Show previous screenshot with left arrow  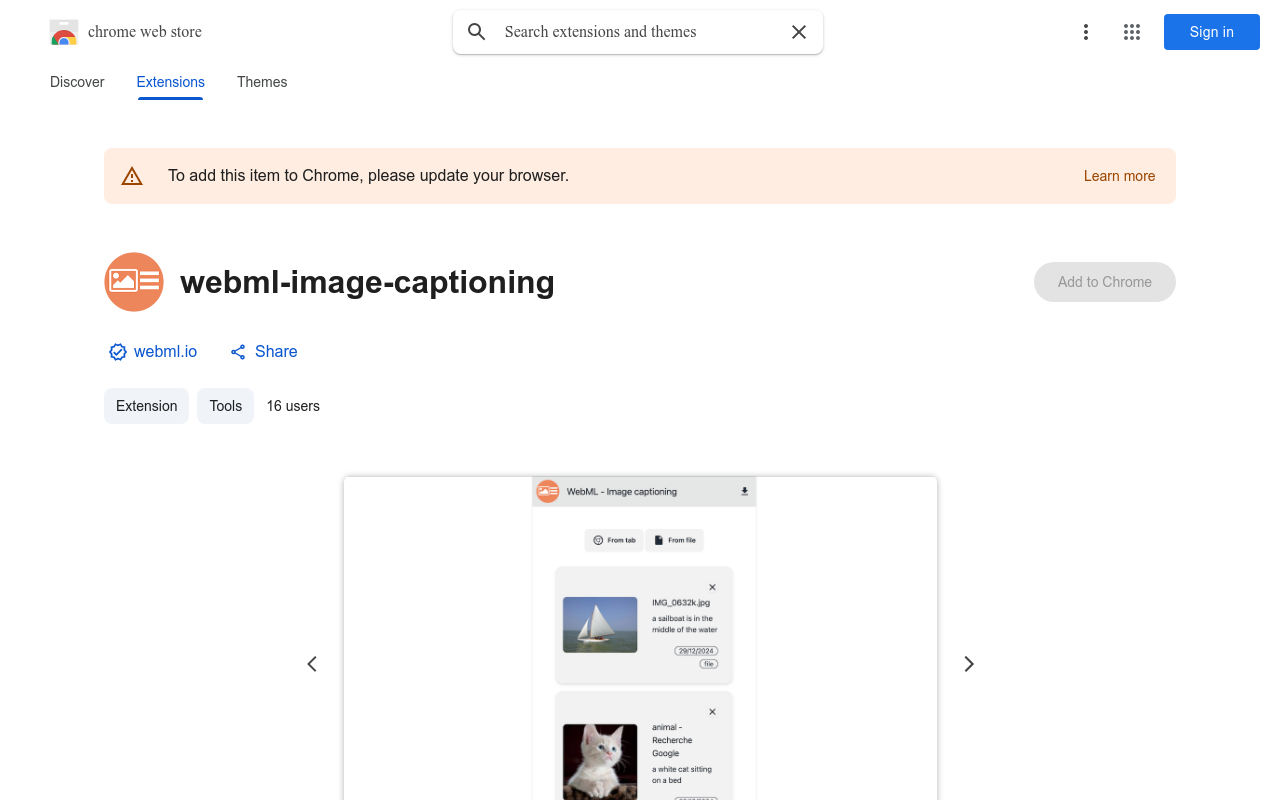tap(312, 664)
